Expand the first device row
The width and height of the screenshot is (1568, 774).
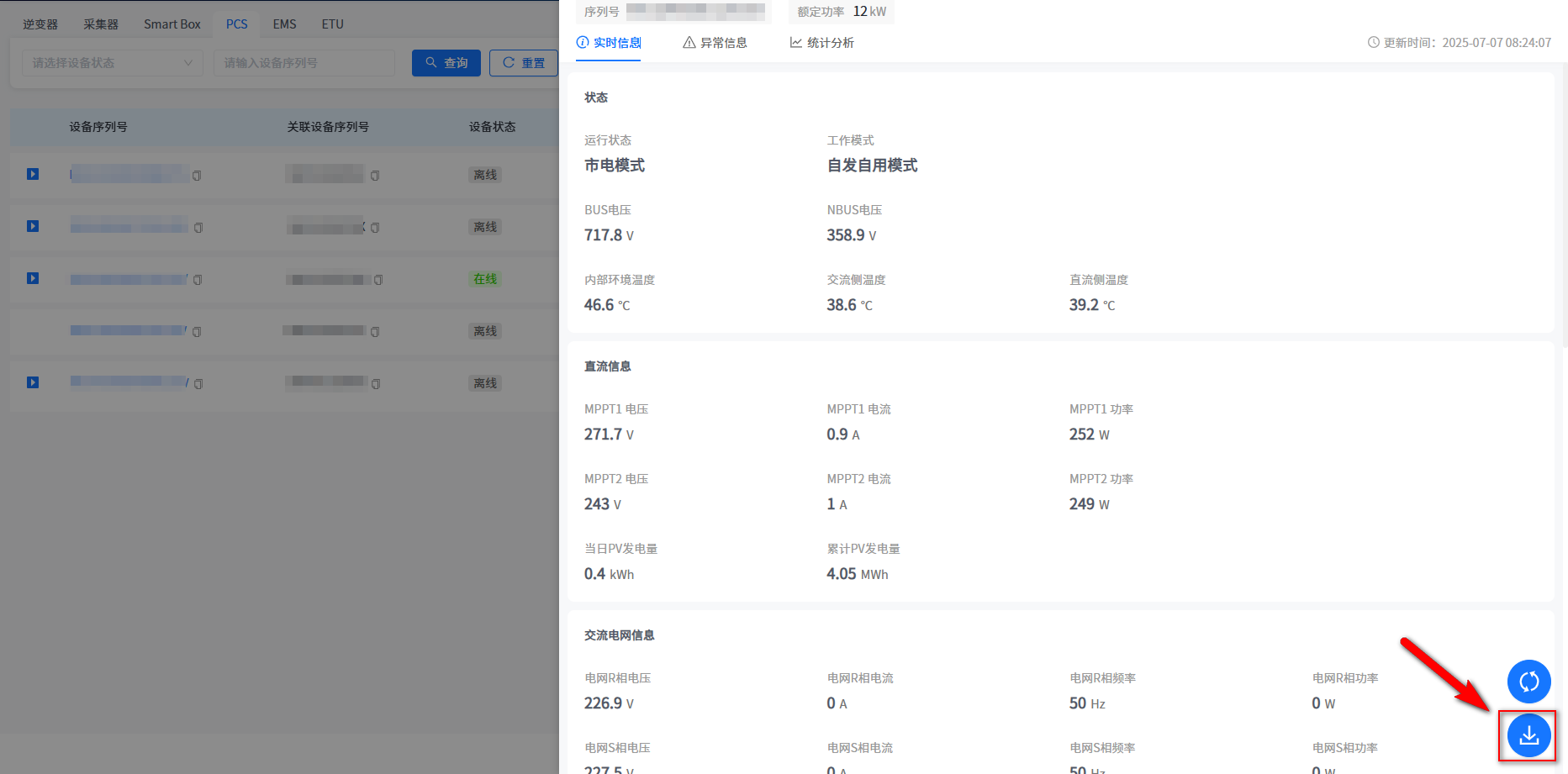33,174
